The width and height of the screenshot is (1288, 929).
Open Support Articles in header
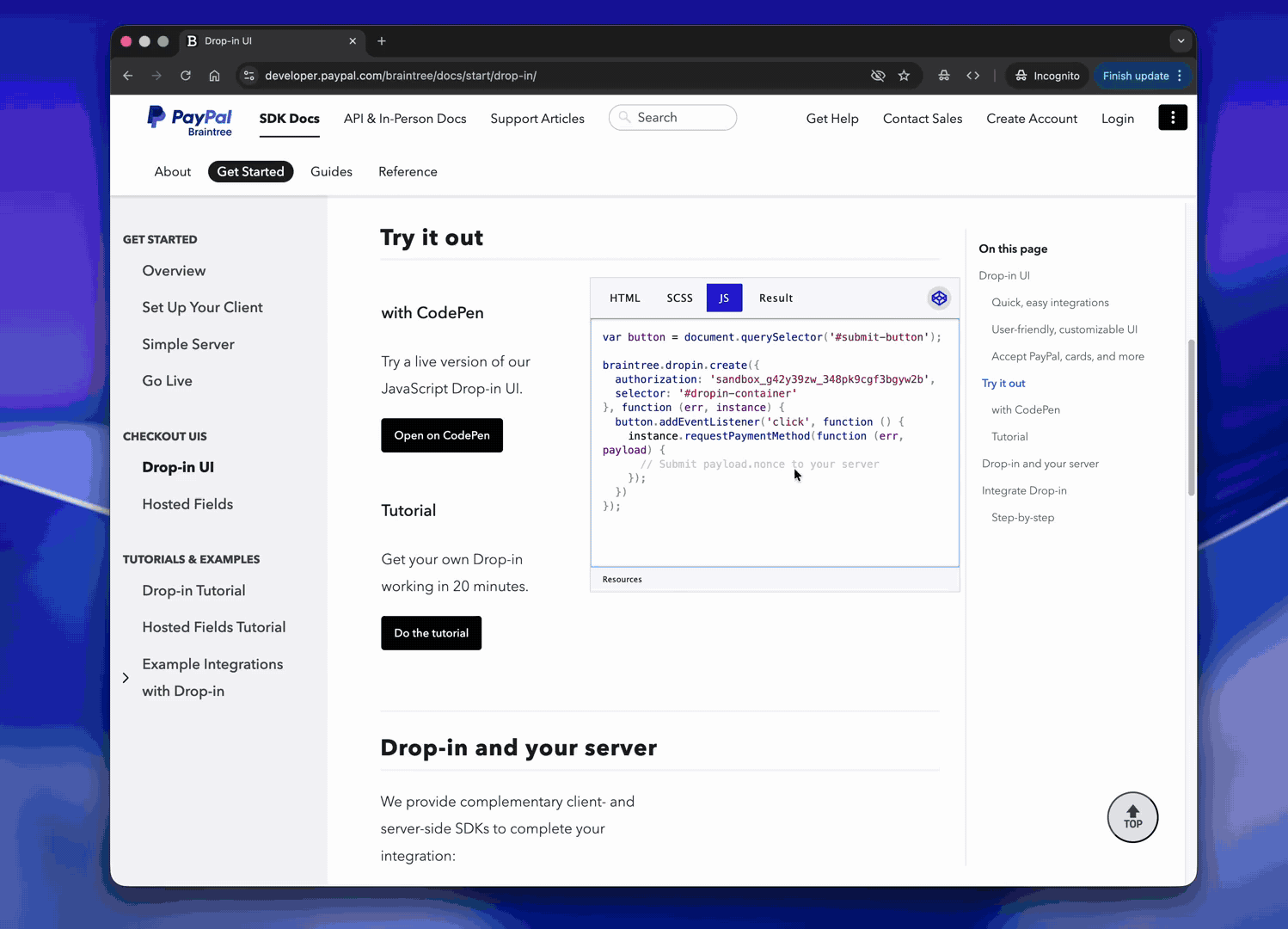tap(537, 119)
